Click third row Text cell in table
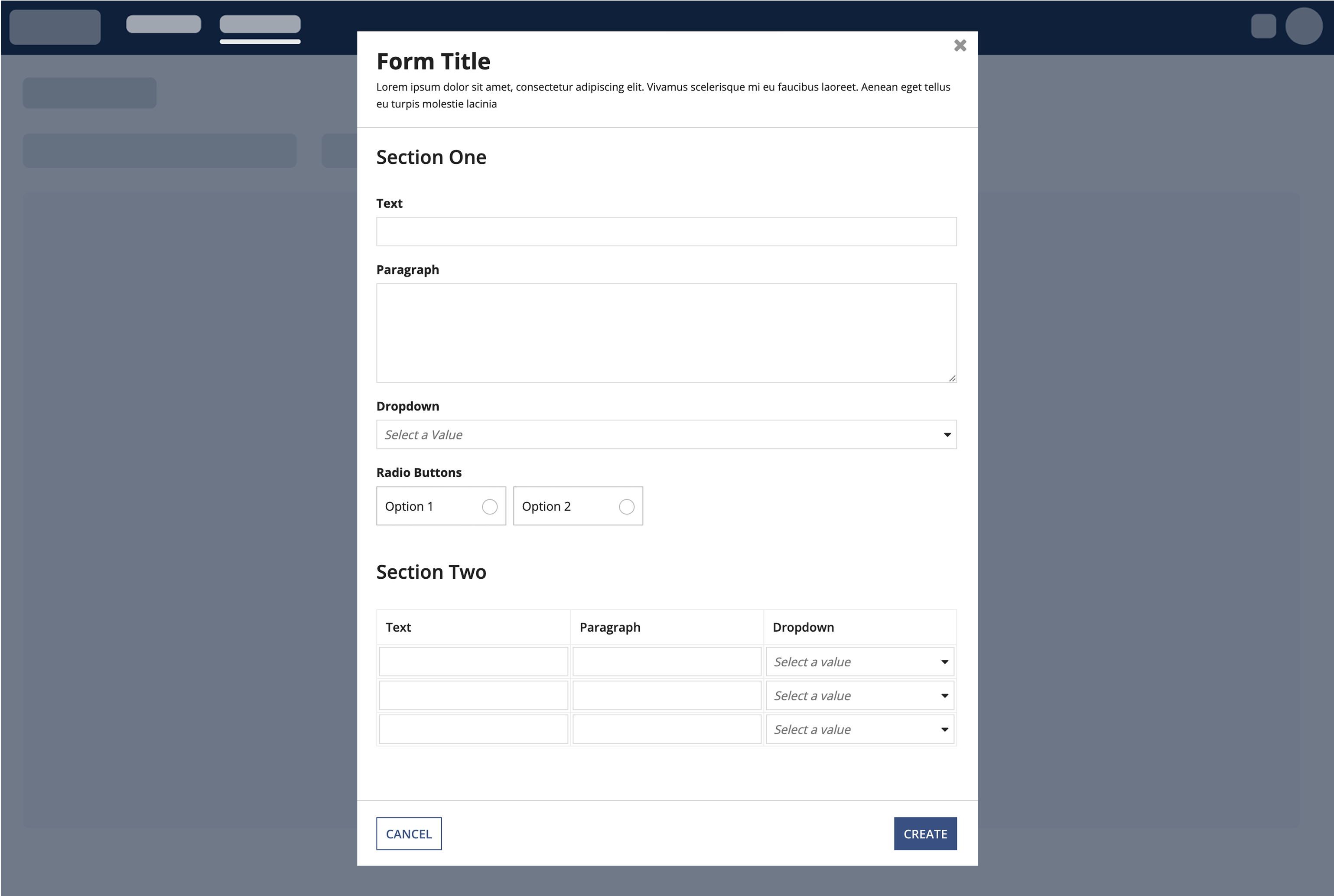 click(x=473, y=729)
